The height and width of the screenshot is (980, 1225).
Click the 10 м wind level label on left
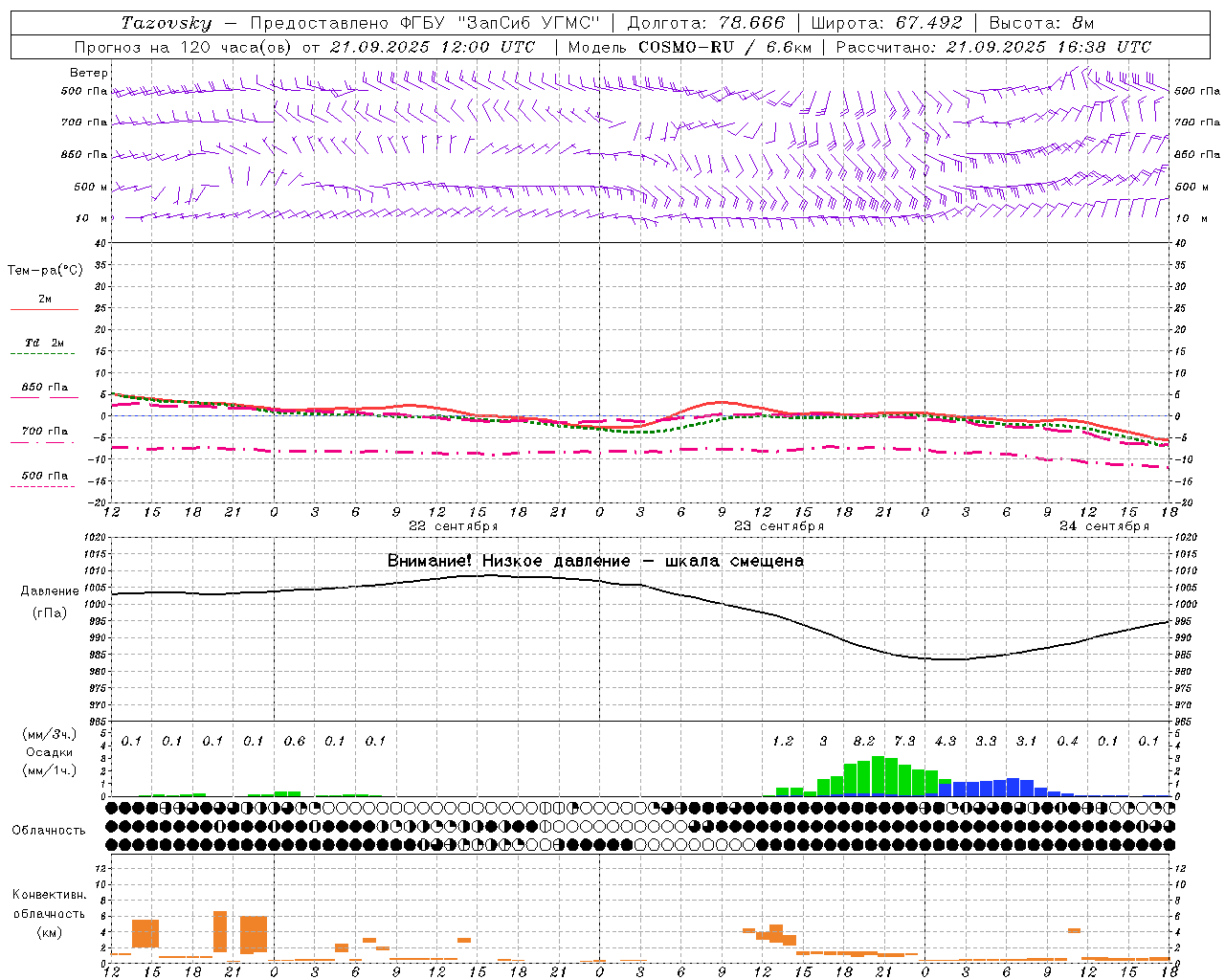click(92, 219)
